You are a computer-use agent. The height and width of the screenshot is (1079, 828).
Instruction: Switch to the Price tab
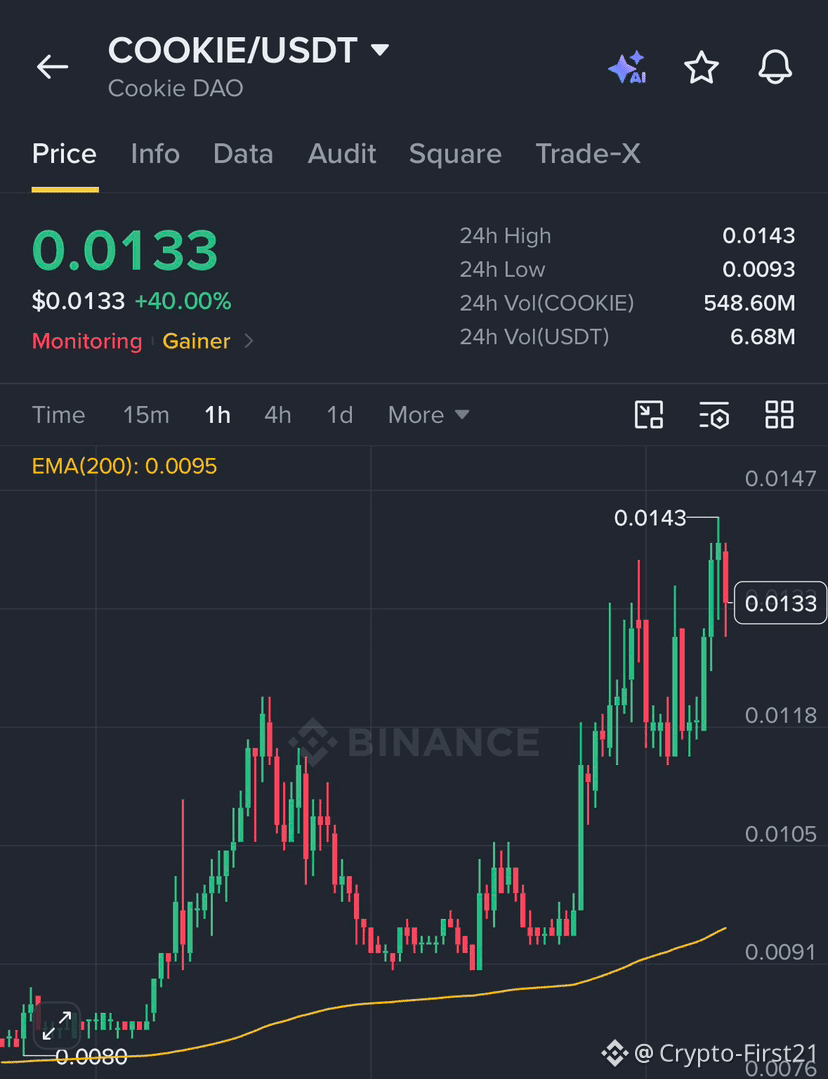(64, 153)
